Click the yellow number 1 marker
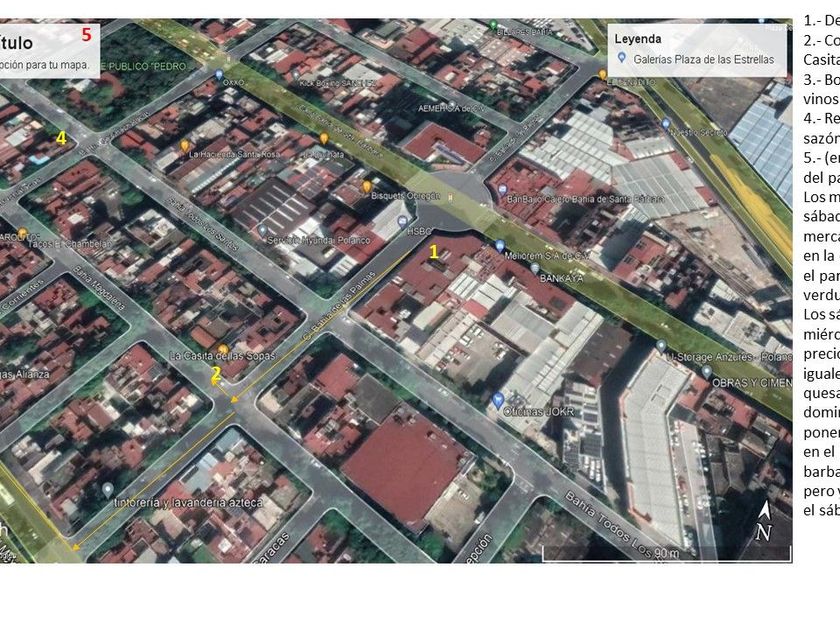 (x=434, y=251)
